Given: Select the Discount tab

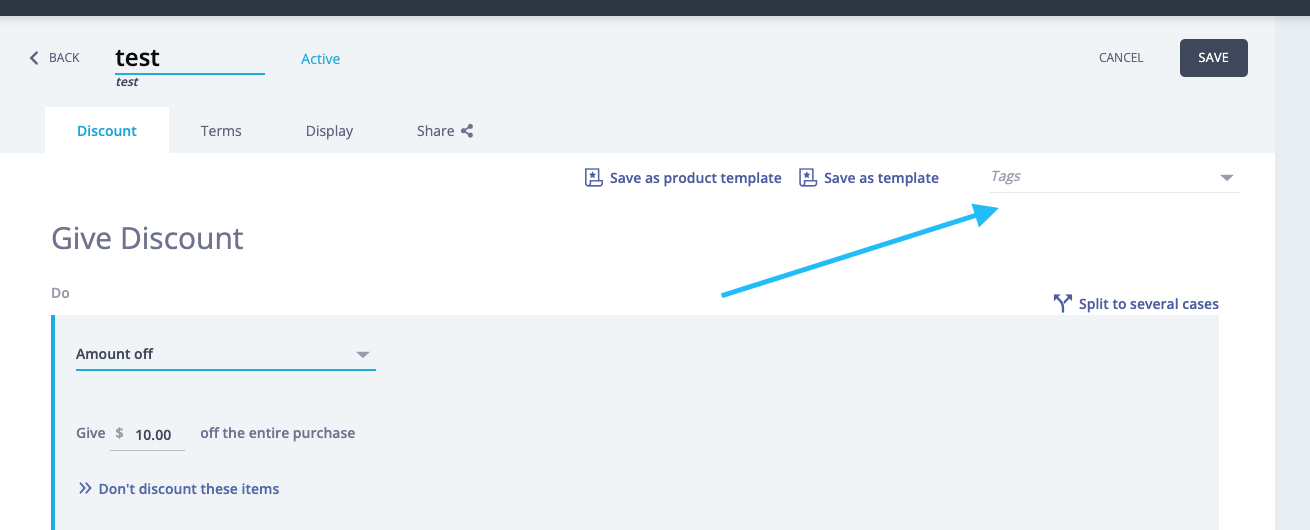Looking at the screenshot, I should 107,131.
